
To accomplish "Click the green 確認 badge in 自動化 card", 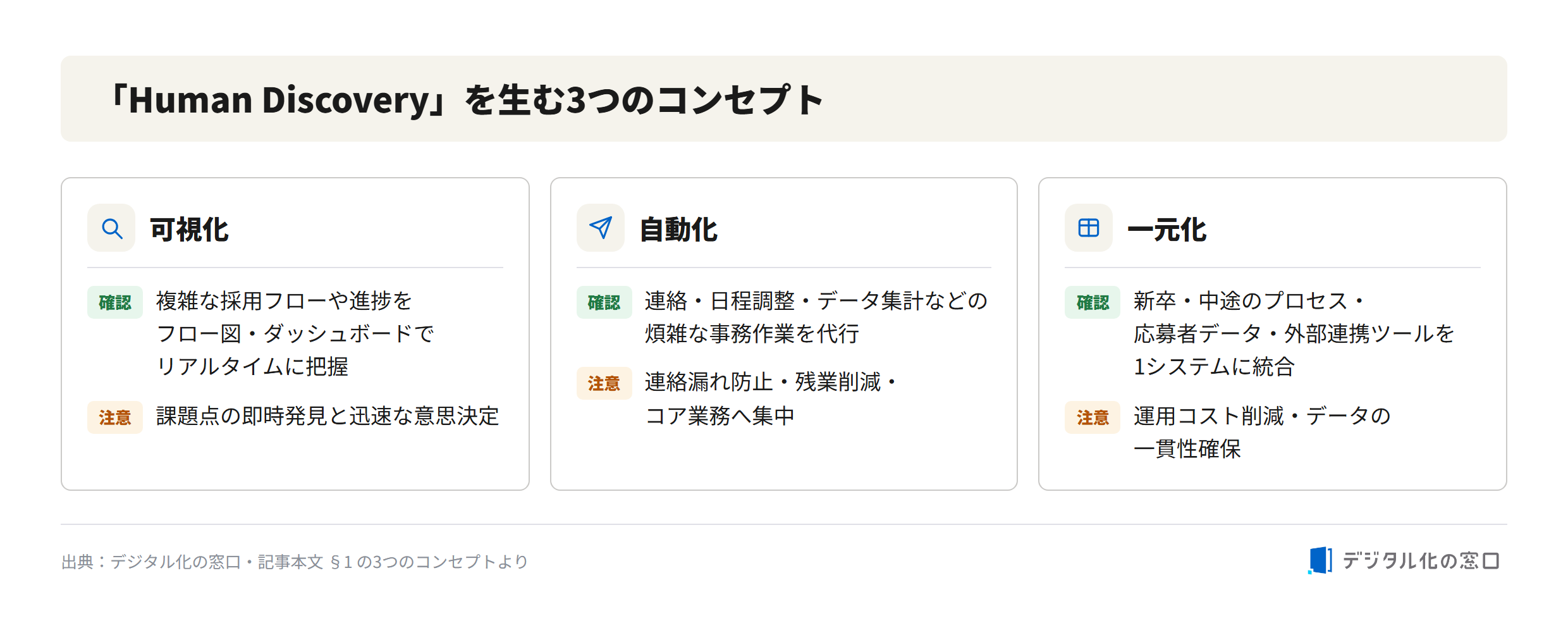I will pos(604,302).
